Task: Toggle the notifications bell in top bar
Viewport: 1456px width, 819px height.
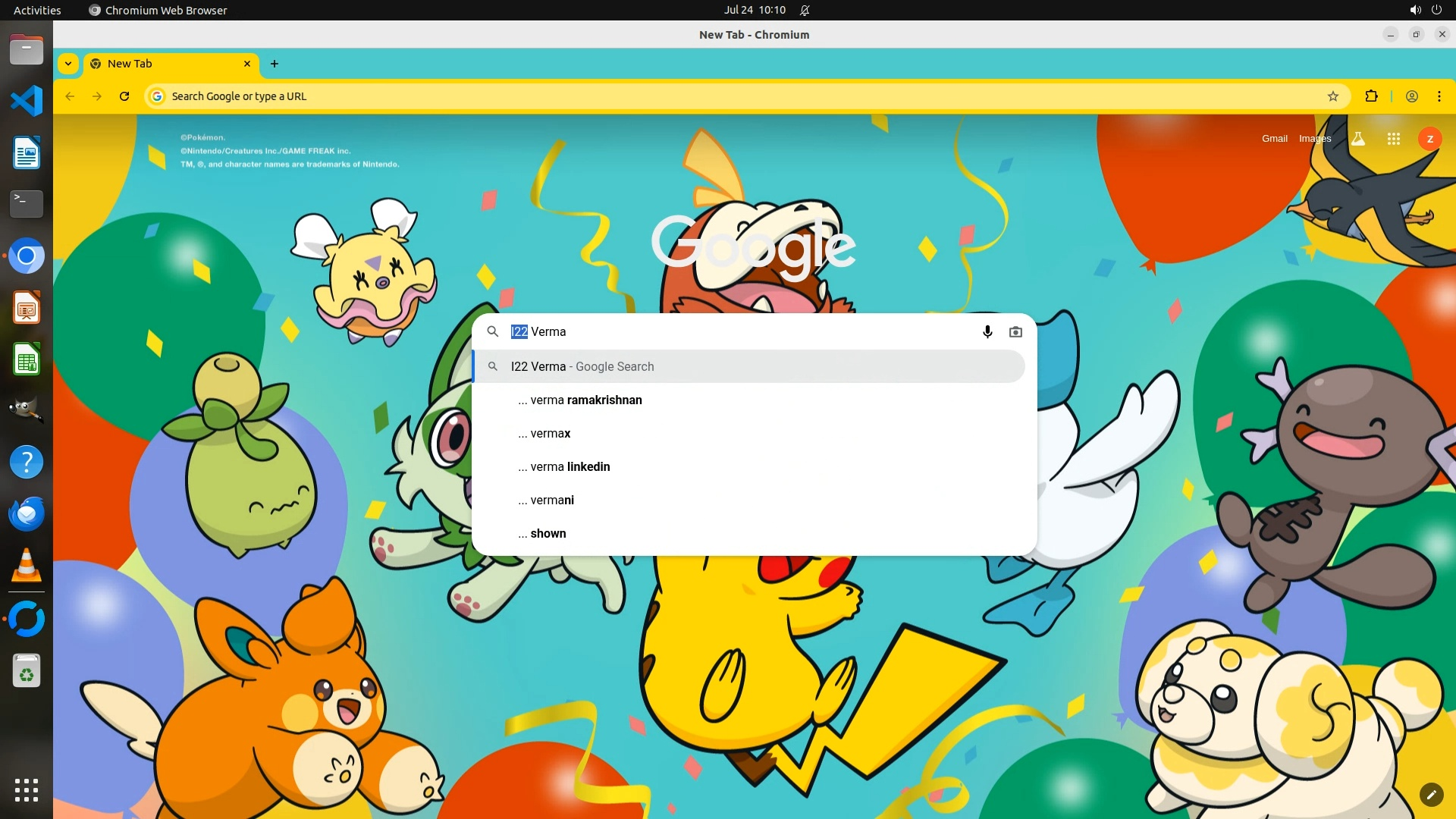Action: (805, 10)
